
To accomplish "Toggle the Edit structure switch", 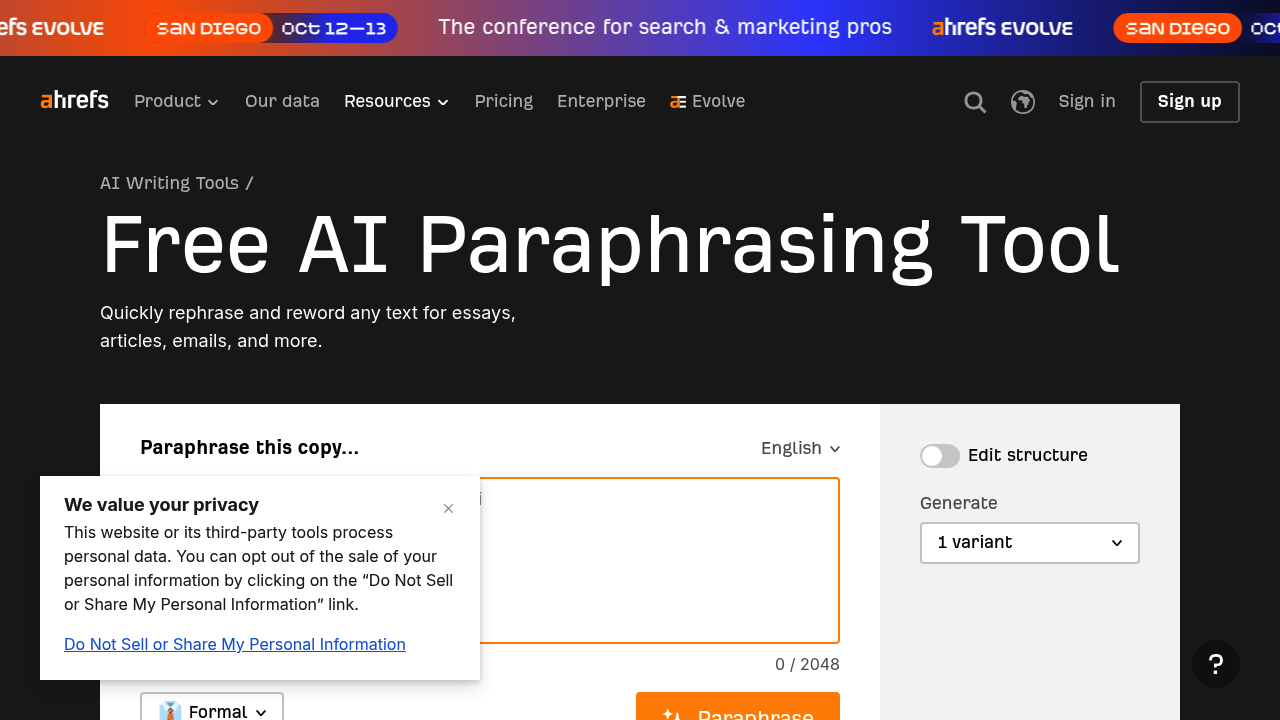I will coord(940,456).
